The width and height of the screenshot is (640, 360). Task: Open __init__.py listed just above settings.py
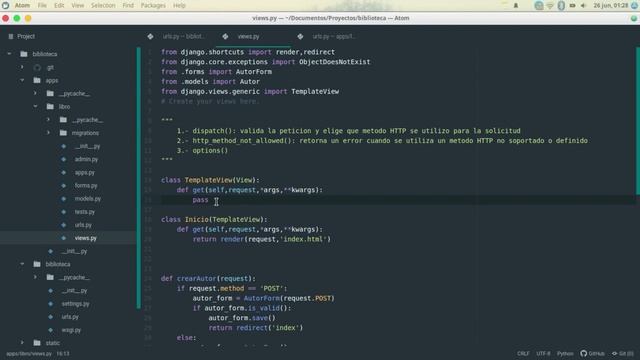tap(74, 291)
